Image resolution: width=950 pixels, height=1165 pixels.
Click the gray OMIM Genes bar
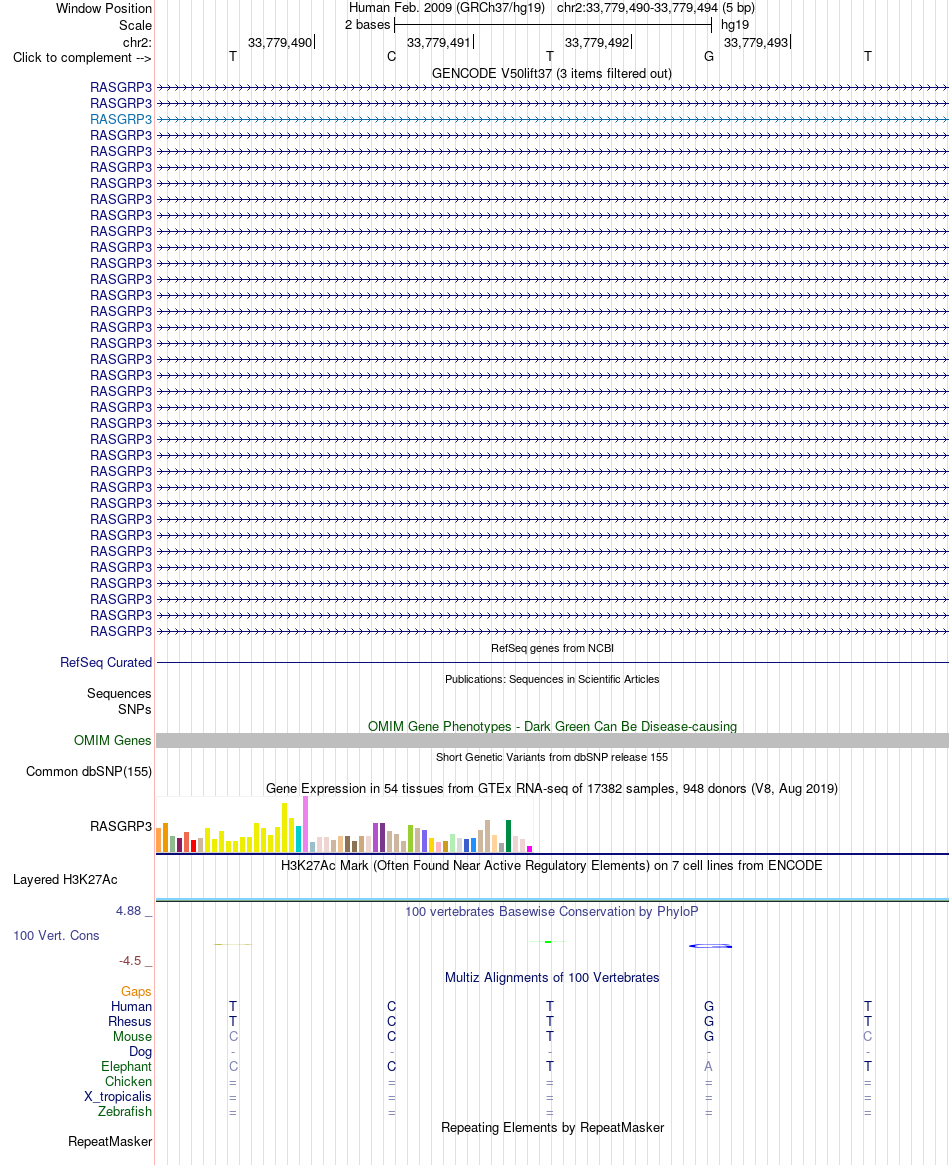pos(552,740)
